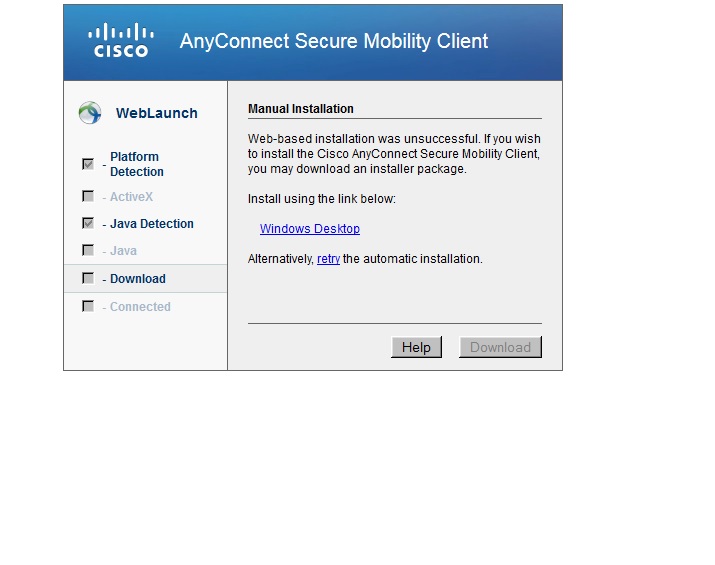715x565 pixels.
Task: Click the retry link
Action: click(328, 259)
